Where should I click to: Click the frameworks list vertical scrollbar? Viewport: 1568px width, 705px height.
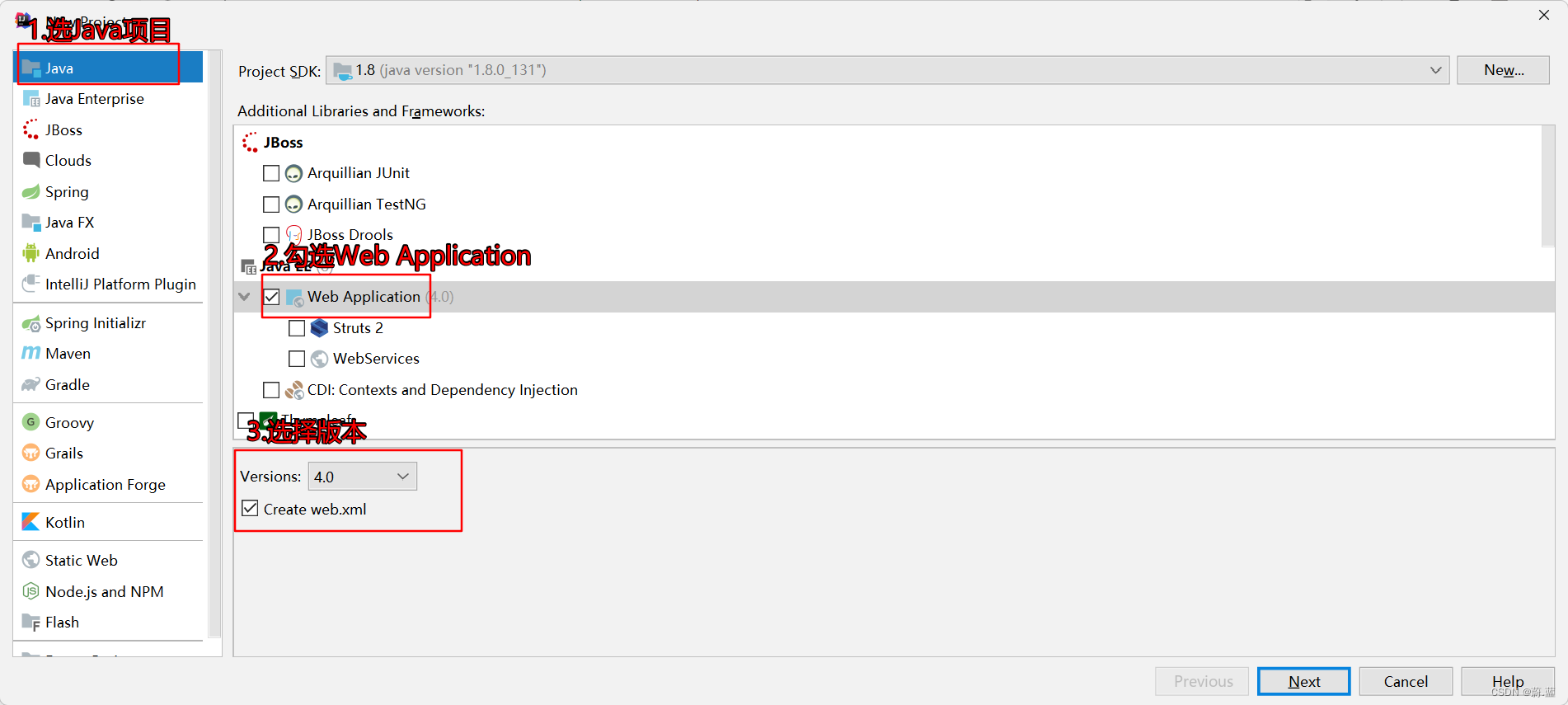[x=1548, y=186]
